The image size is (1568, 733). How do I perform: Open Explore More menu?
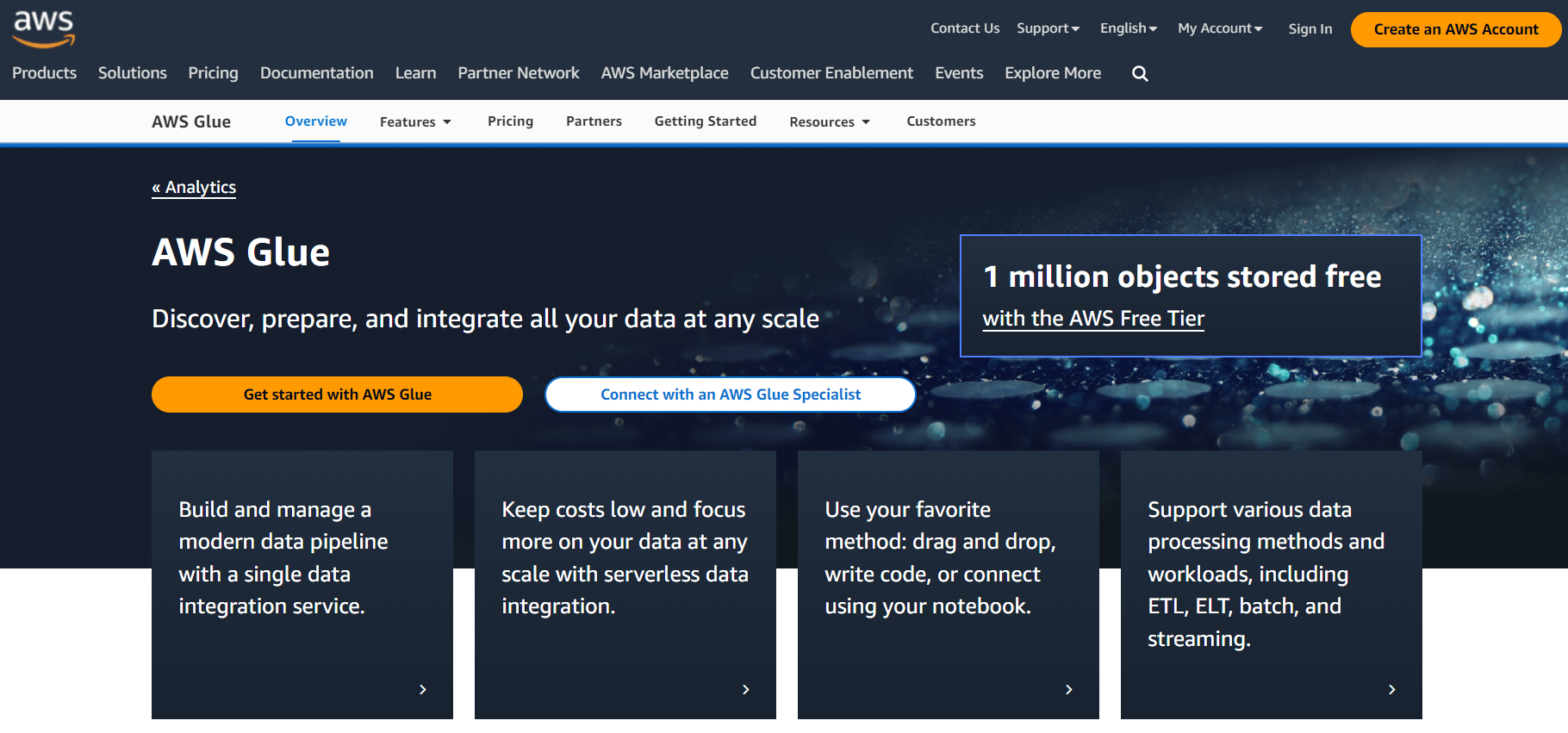click(x=1053, y=73)
